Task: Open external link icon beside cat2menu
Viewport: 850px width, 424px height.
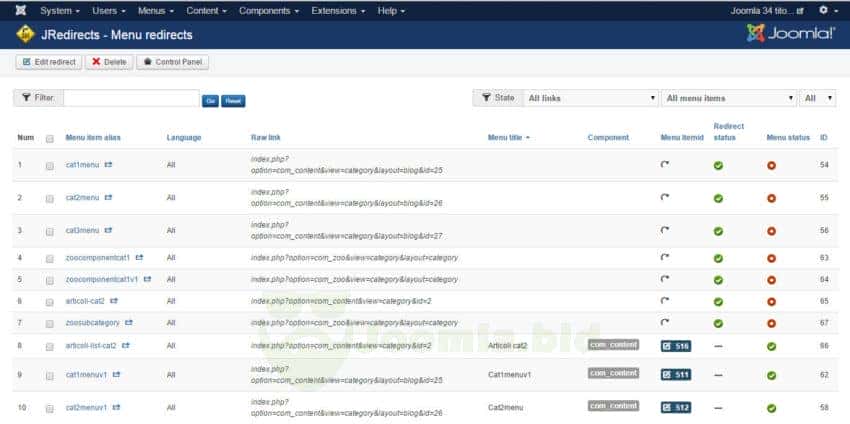Action: click(x=108, y=197)
